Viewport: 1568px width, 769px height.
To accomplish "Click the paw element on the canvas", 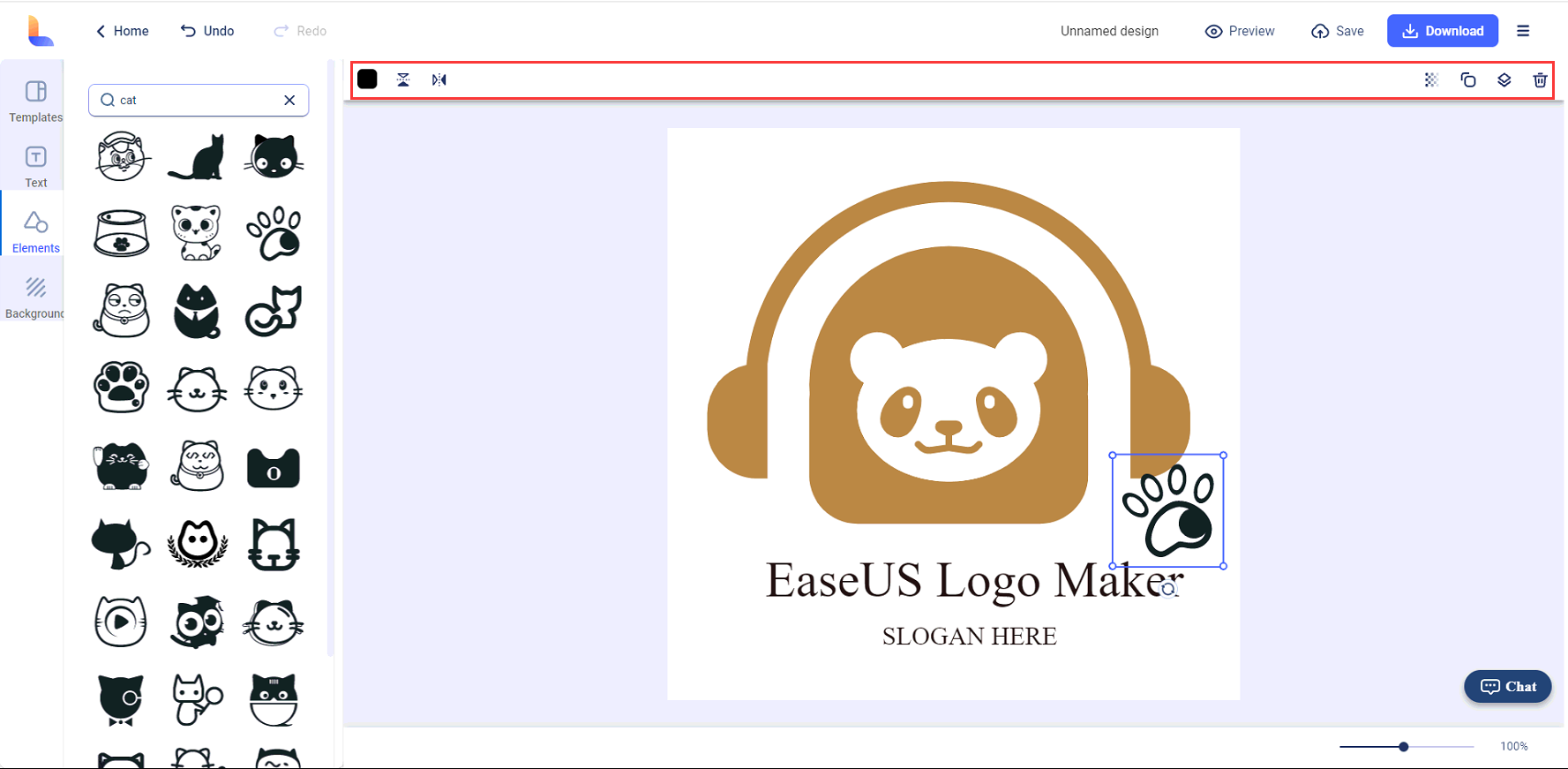I will point(1168,510).
